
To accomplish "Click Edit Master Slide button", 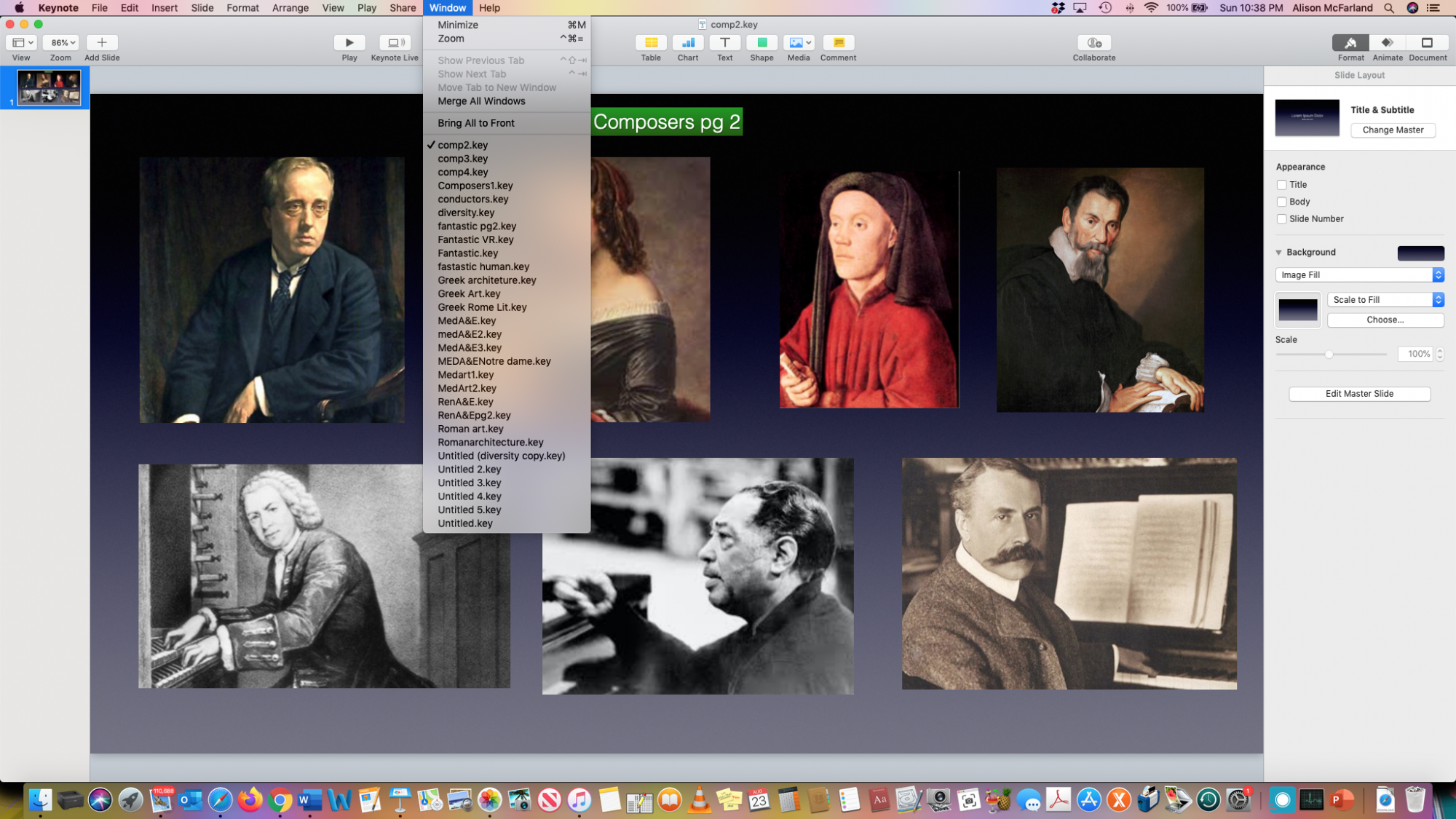I will (x=1359, y=394).
